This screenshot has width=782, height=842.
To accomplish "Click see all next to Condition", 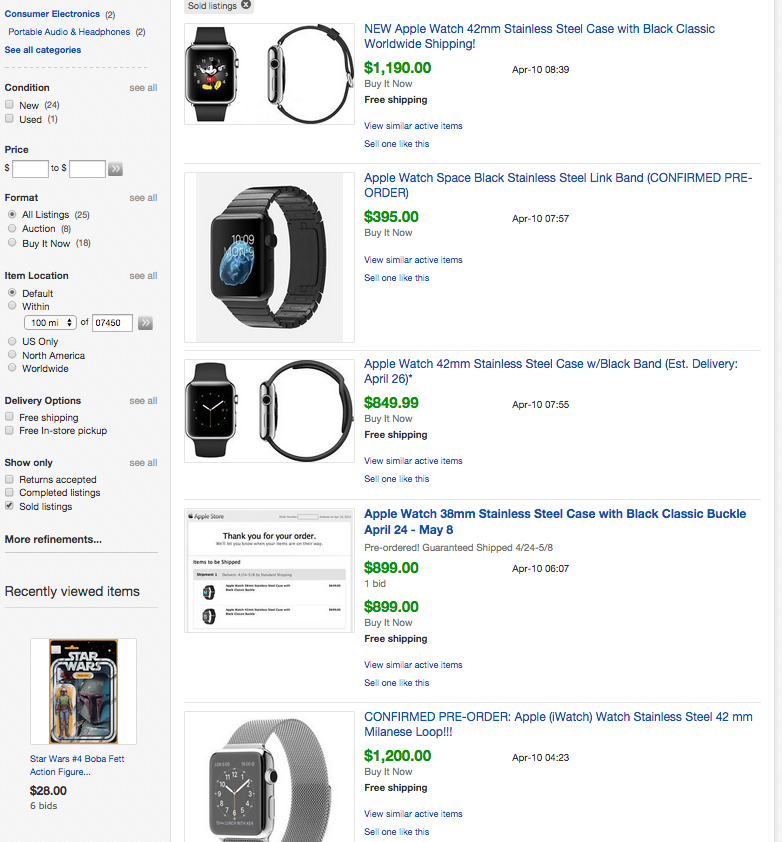I will tap(143, 88).
